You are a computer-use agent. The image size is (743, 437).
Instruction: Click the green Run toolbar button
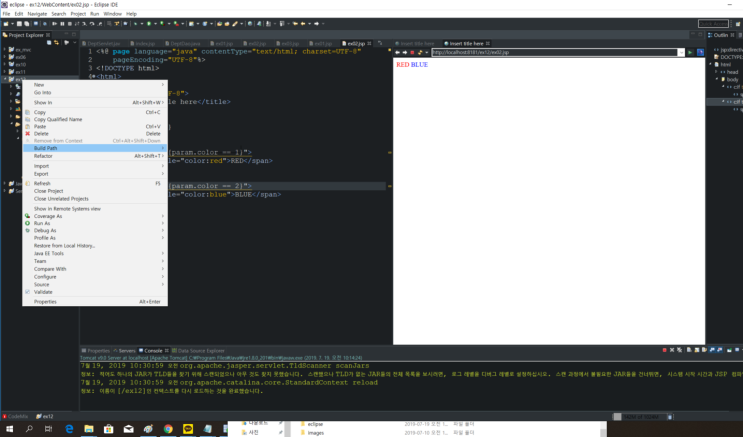click(x=149, y=24)
